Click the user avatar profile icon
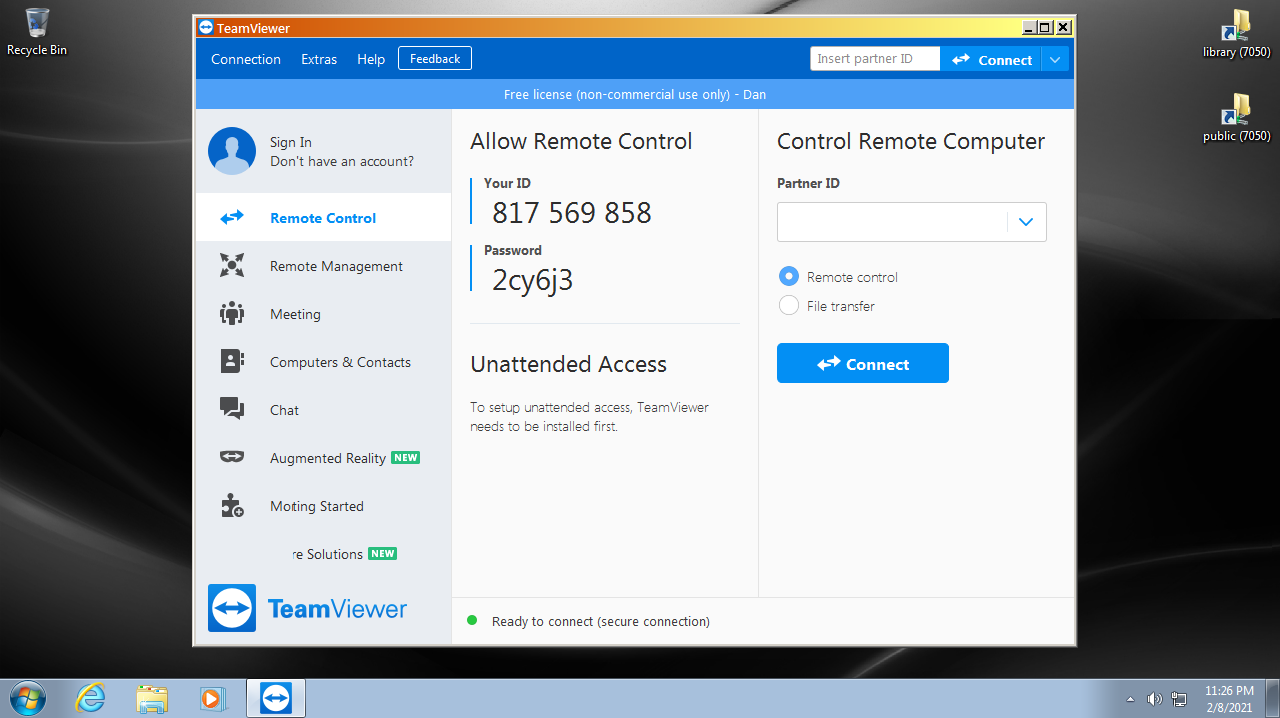This screenshot has height=718, width=1280. coord(232,151)
